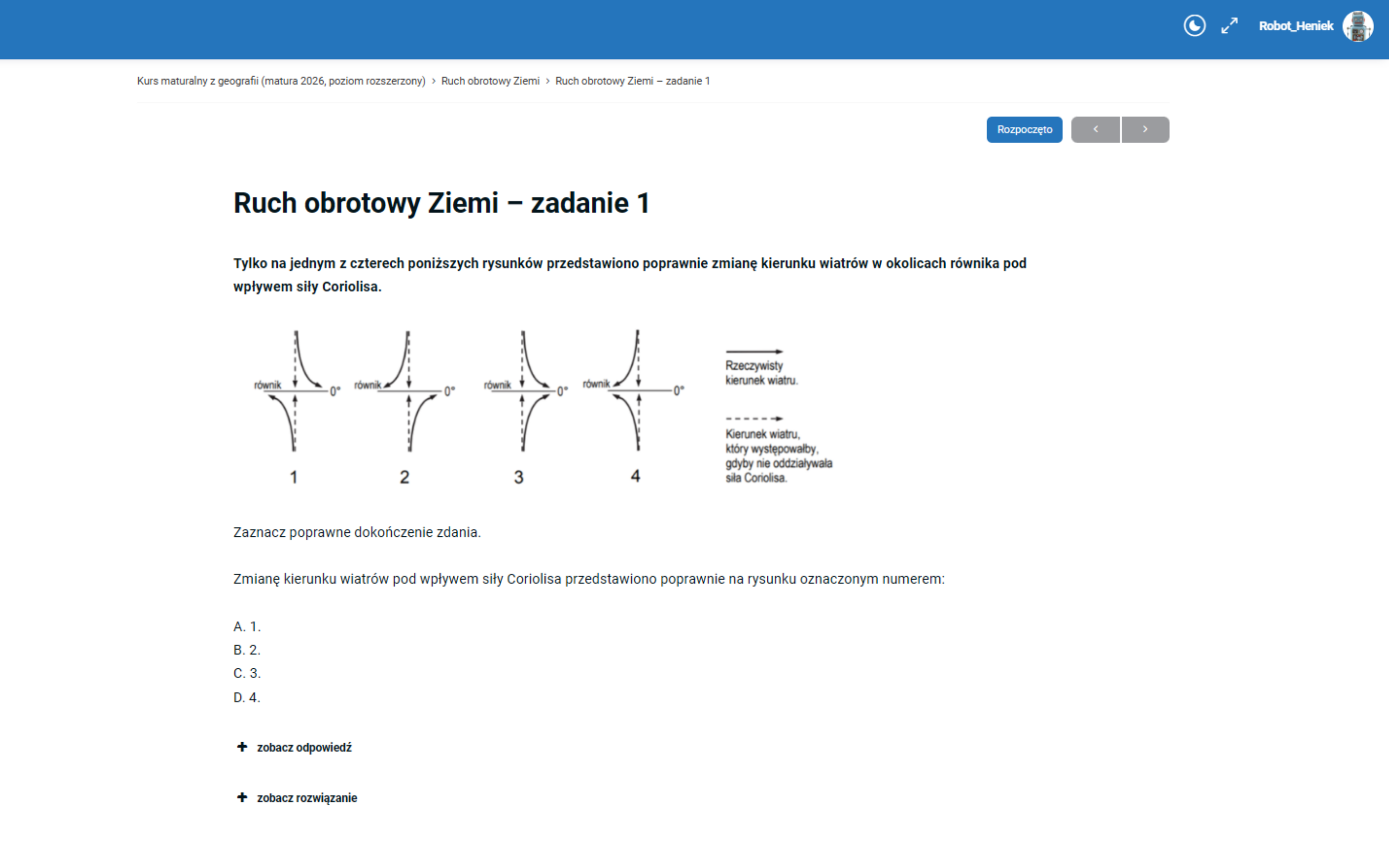Open Robot_Heniek avatar picture
1389x868 pixels.
click(x=1358, y=27)
